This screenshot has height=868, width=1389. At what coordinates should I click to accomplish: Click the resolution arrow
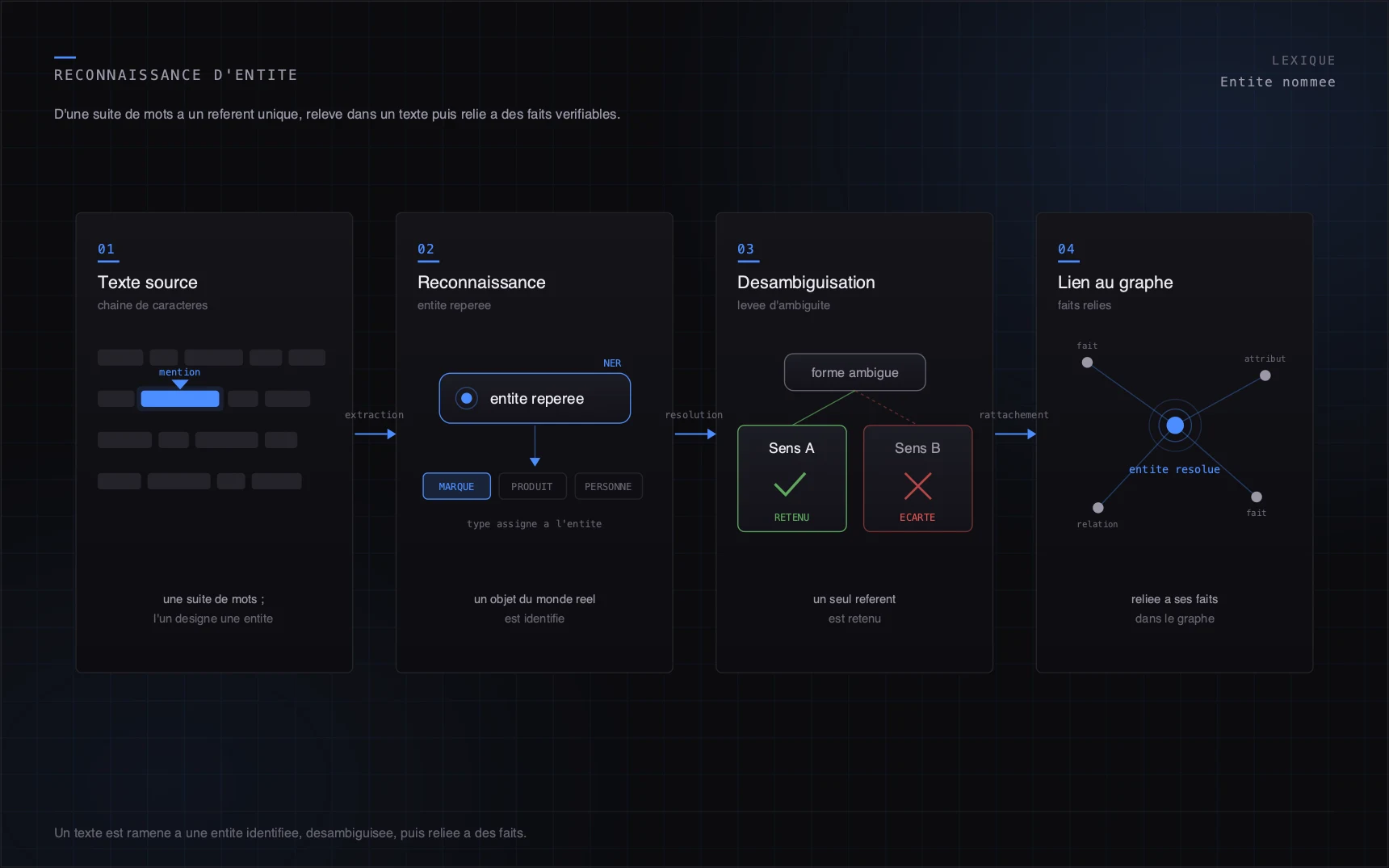click(695, 434)
